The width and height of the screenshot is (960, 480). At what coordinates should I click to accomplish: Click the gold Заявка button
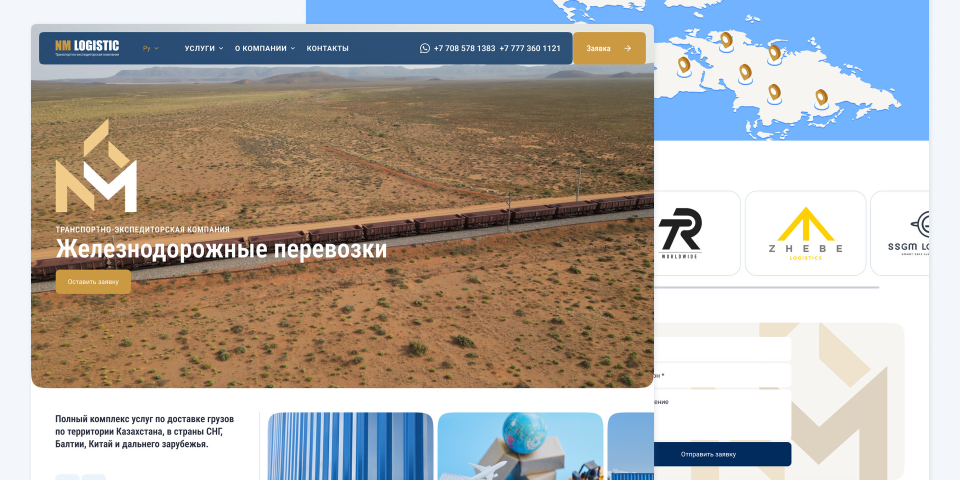pyautogui.click(x=609, y=48)
